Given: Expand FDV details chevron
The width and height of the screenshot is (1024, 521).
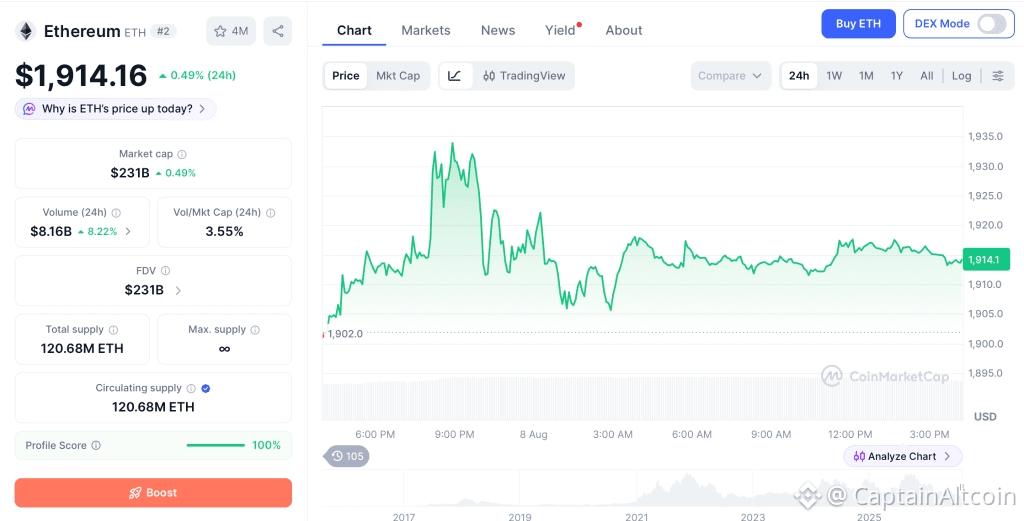Looking at the screenshot, I should pos(178,290).
